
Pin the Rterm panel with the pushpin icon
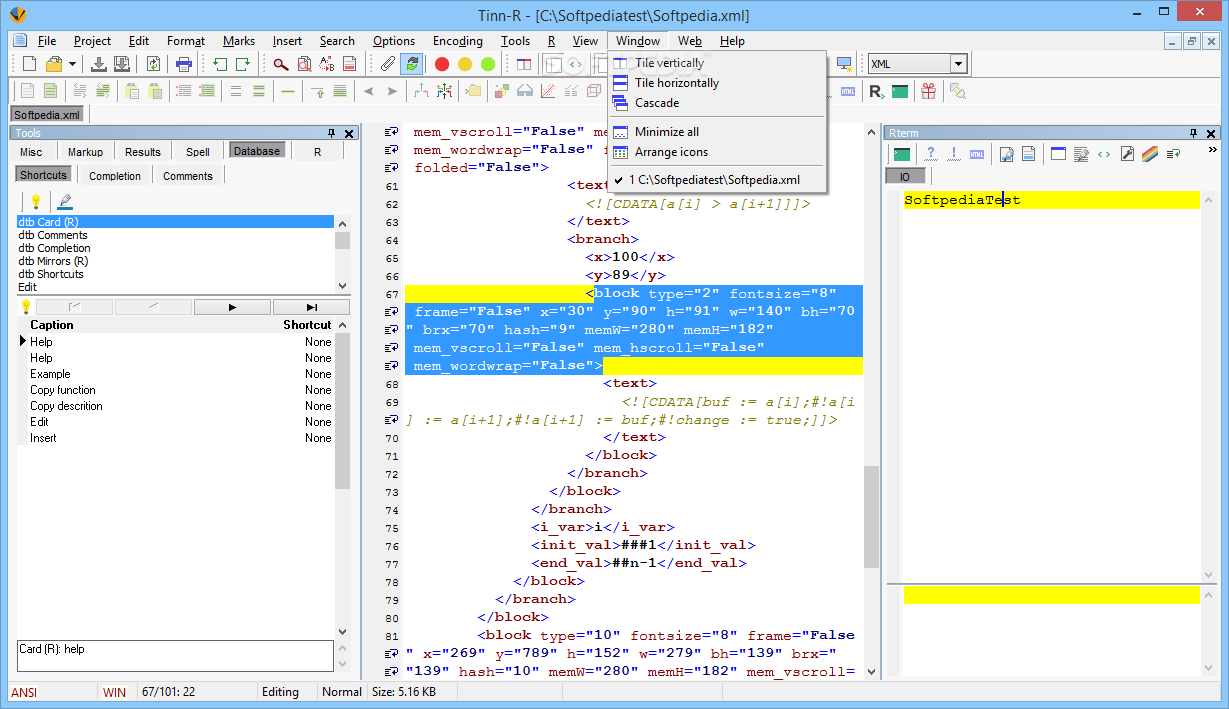click(x=1194, y=133)
